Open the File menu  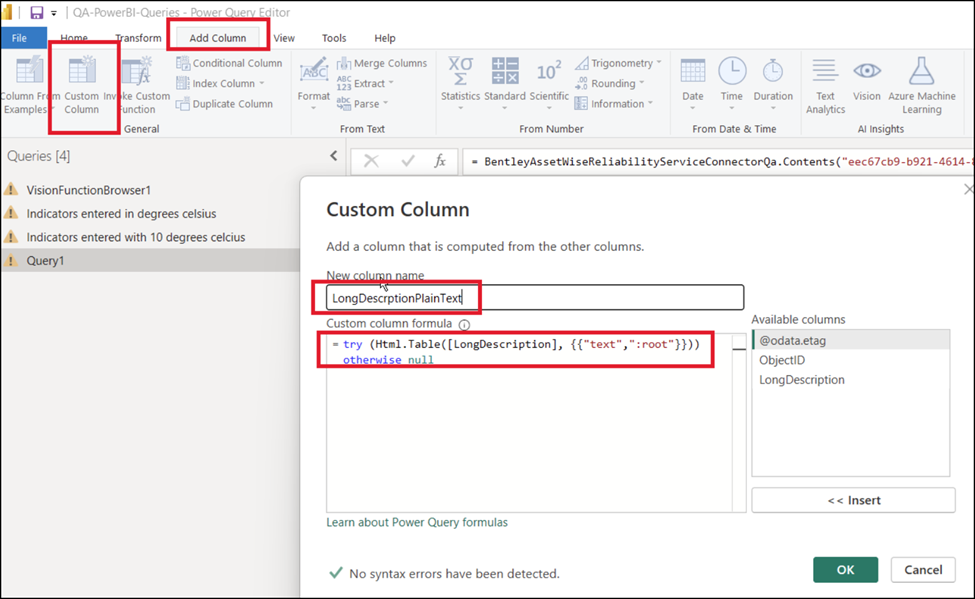coord(19,38)
